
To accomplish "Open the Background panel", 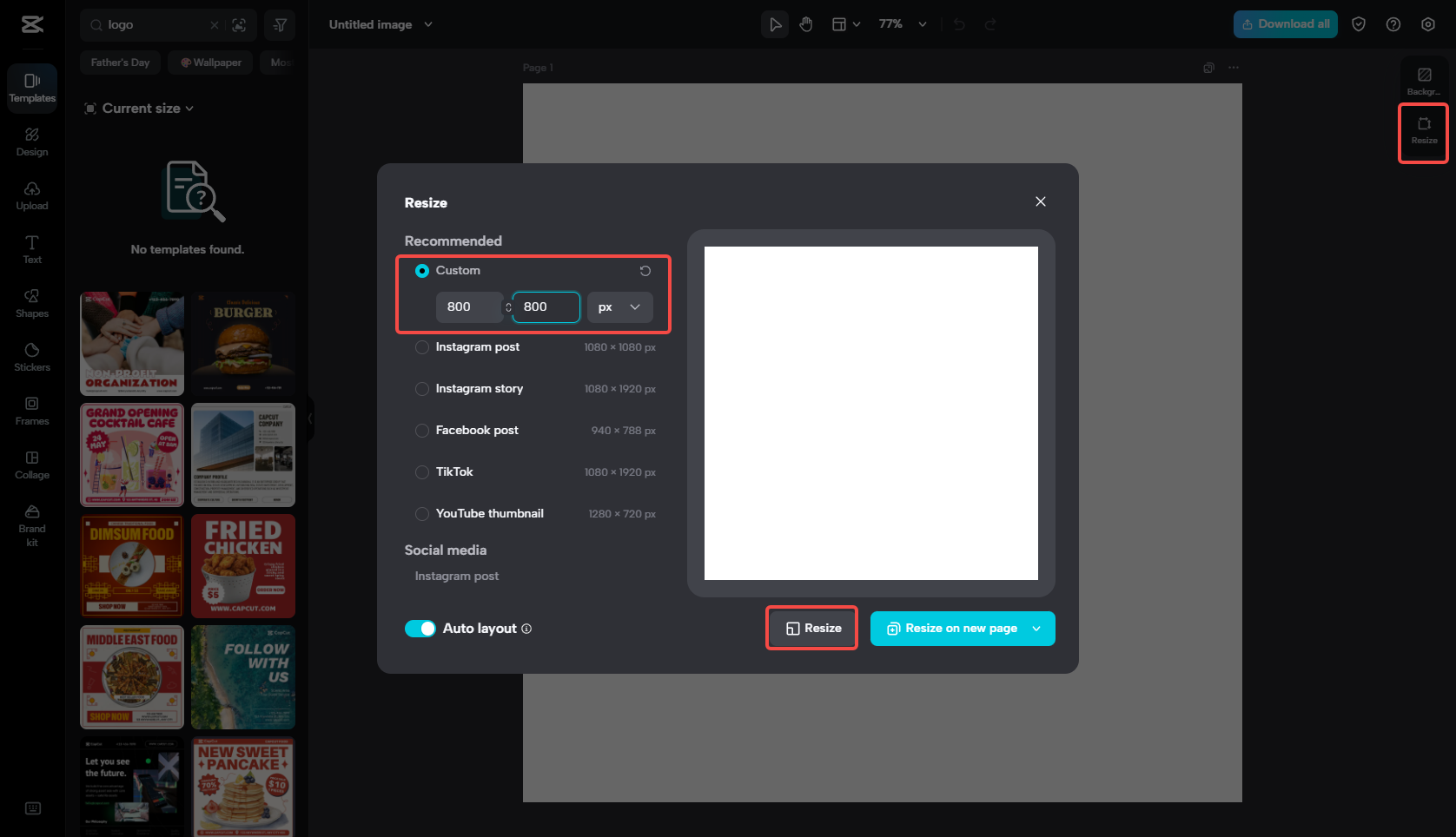I will pos(1423,79).
